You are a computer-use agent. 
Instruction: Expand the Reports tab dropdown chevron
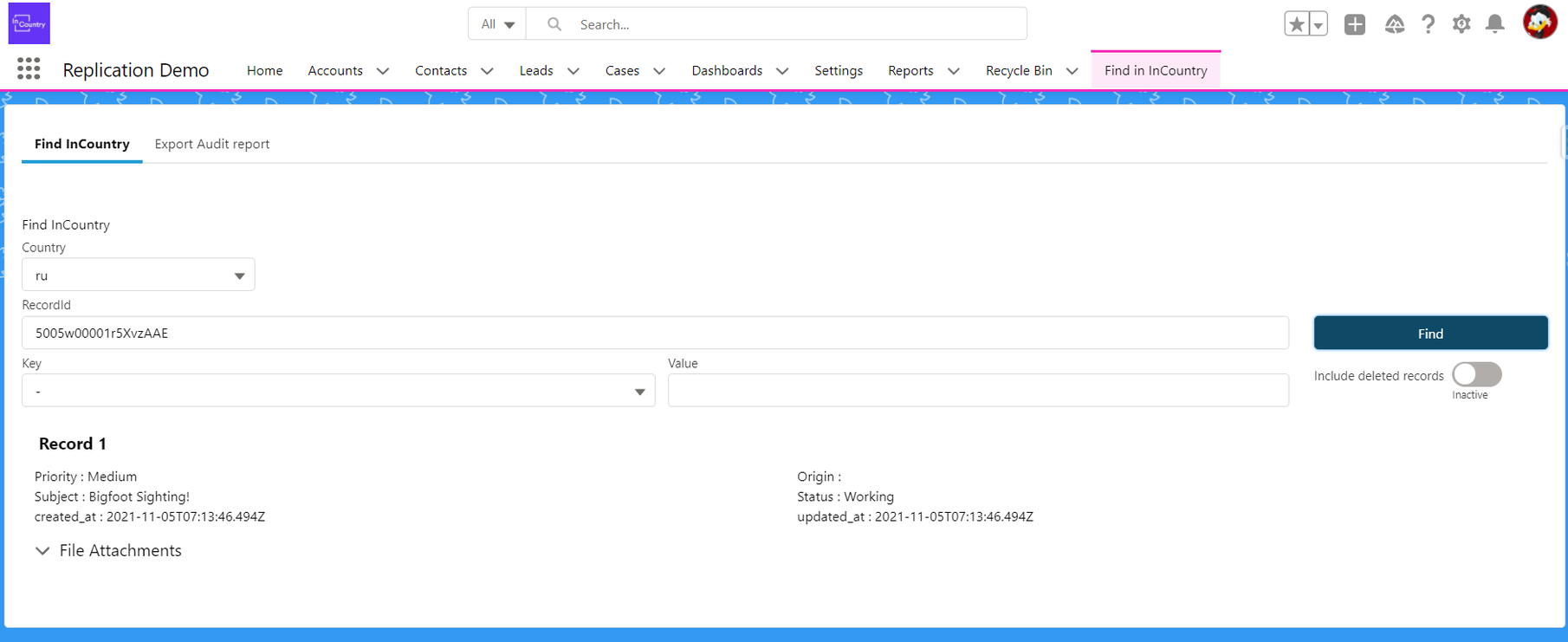click(954, 71)
